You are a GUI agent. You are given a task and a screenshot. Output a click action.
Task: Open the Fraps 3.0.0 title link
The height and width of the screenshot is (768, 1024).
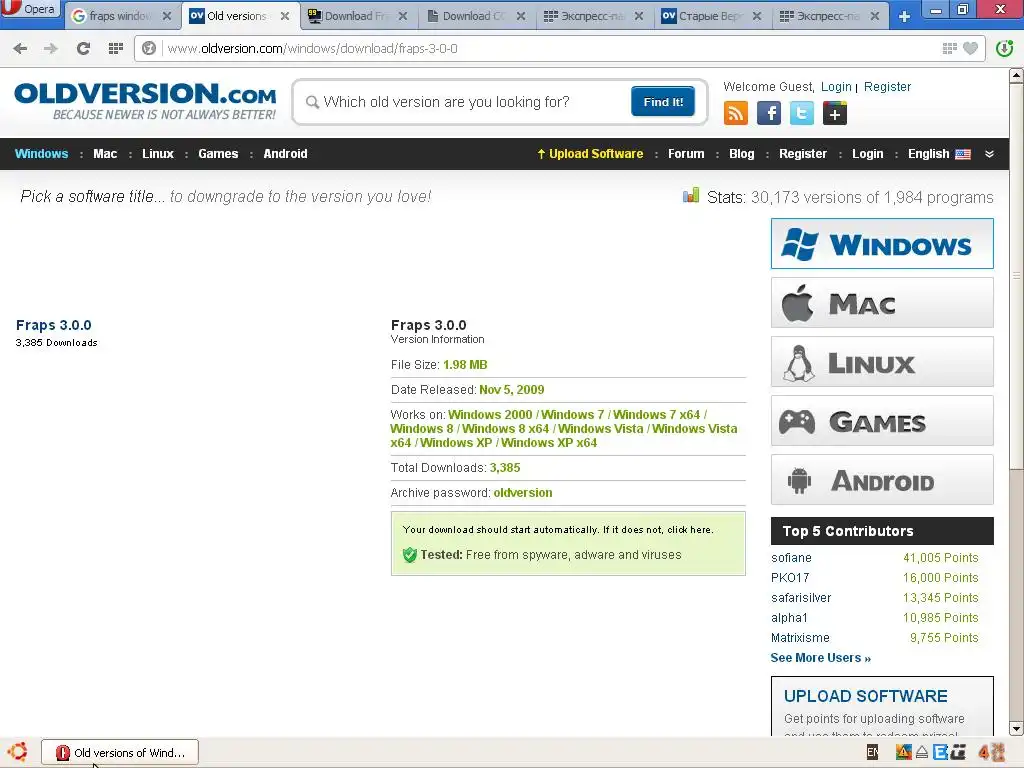tap(54, 325)
